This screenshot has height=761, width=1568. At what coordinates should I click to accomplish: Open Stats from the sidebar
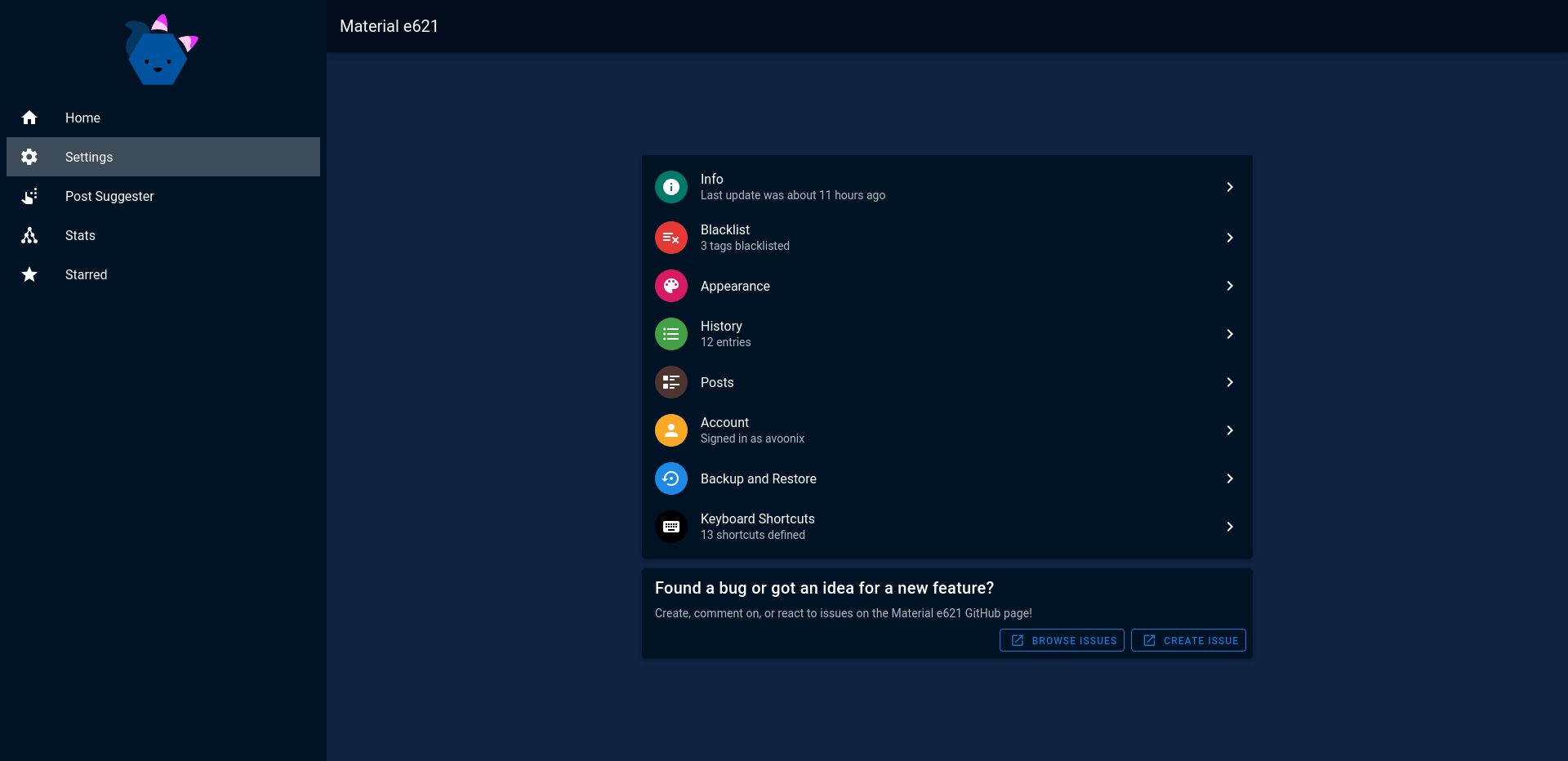(x=163, y=235)
